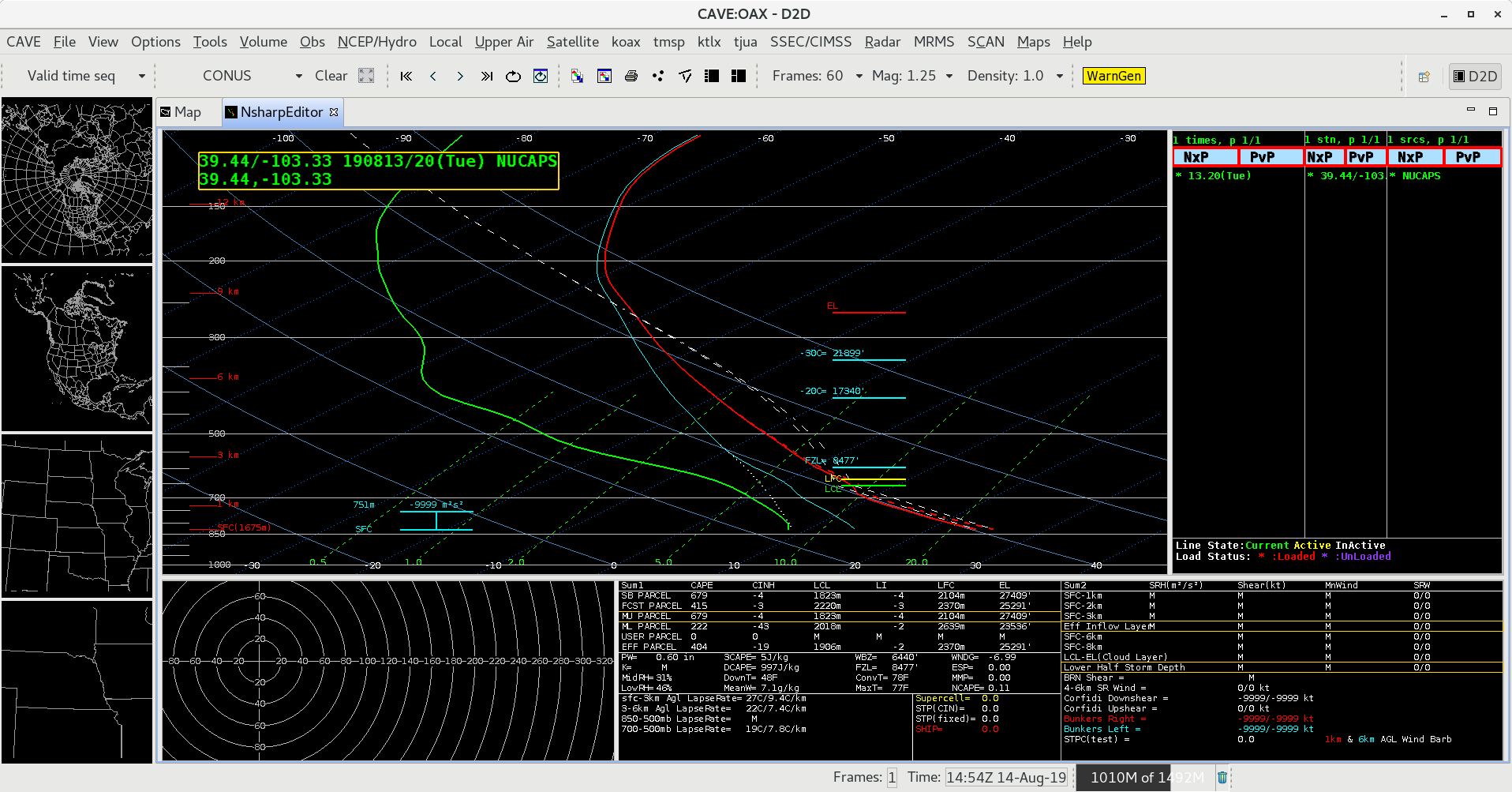Step back one frame
Screen dimensions: 1512x792
(433, 76)
